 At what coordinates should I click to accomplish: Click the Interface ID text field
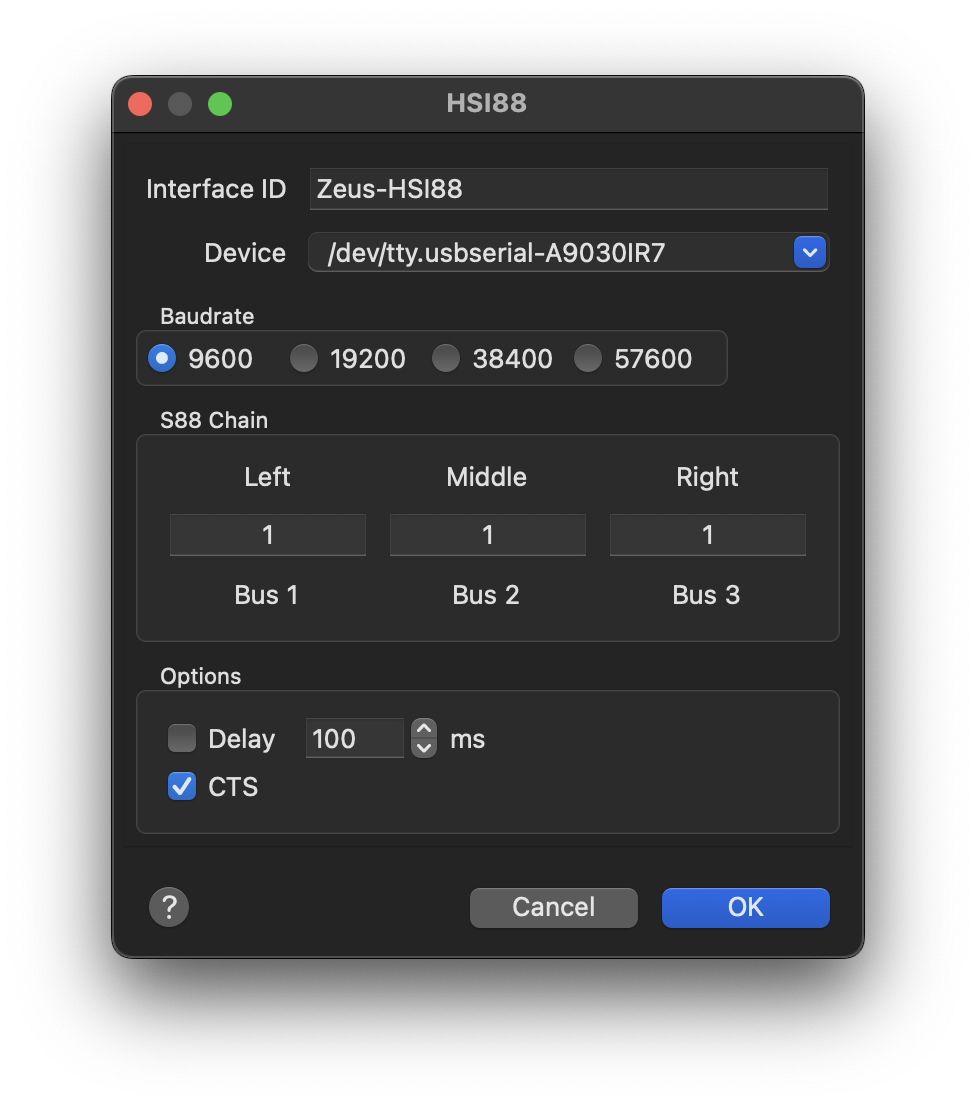pyautogui.click(x=568, y=189)
